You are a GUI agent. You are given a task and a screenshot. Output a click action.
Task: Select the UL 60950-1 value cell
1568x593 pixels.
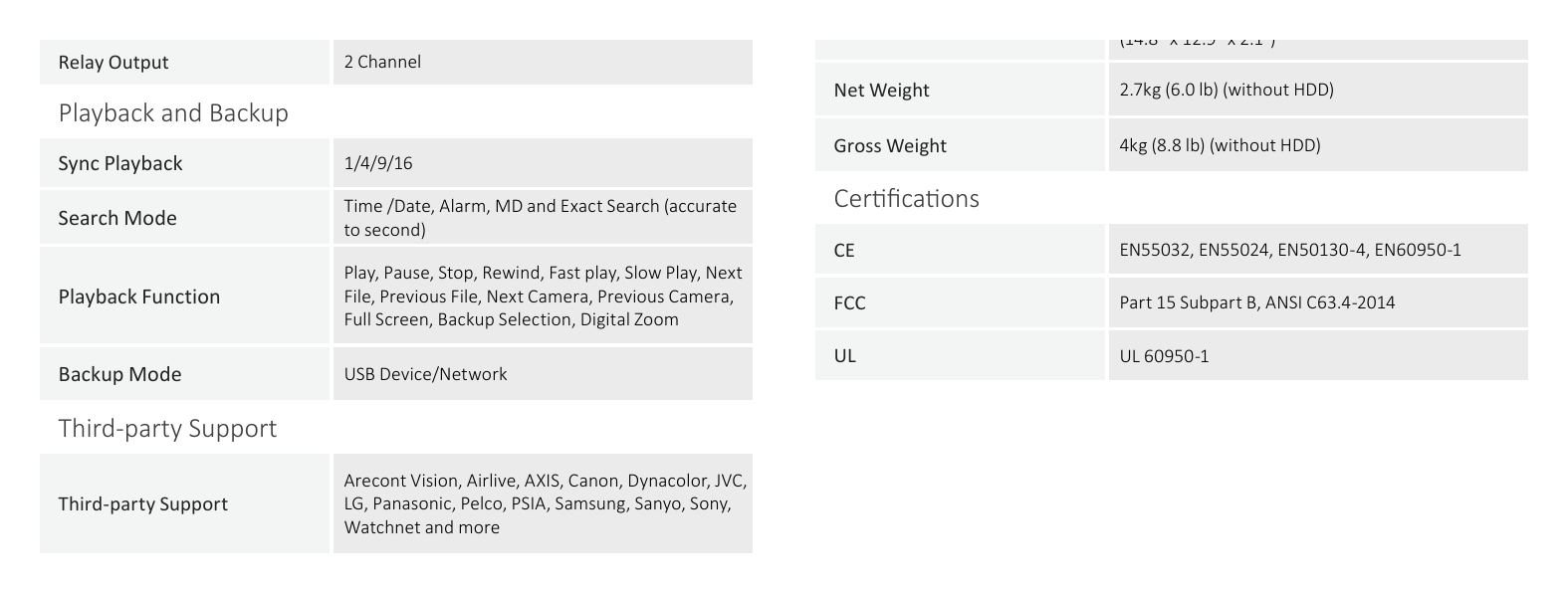1318,355
